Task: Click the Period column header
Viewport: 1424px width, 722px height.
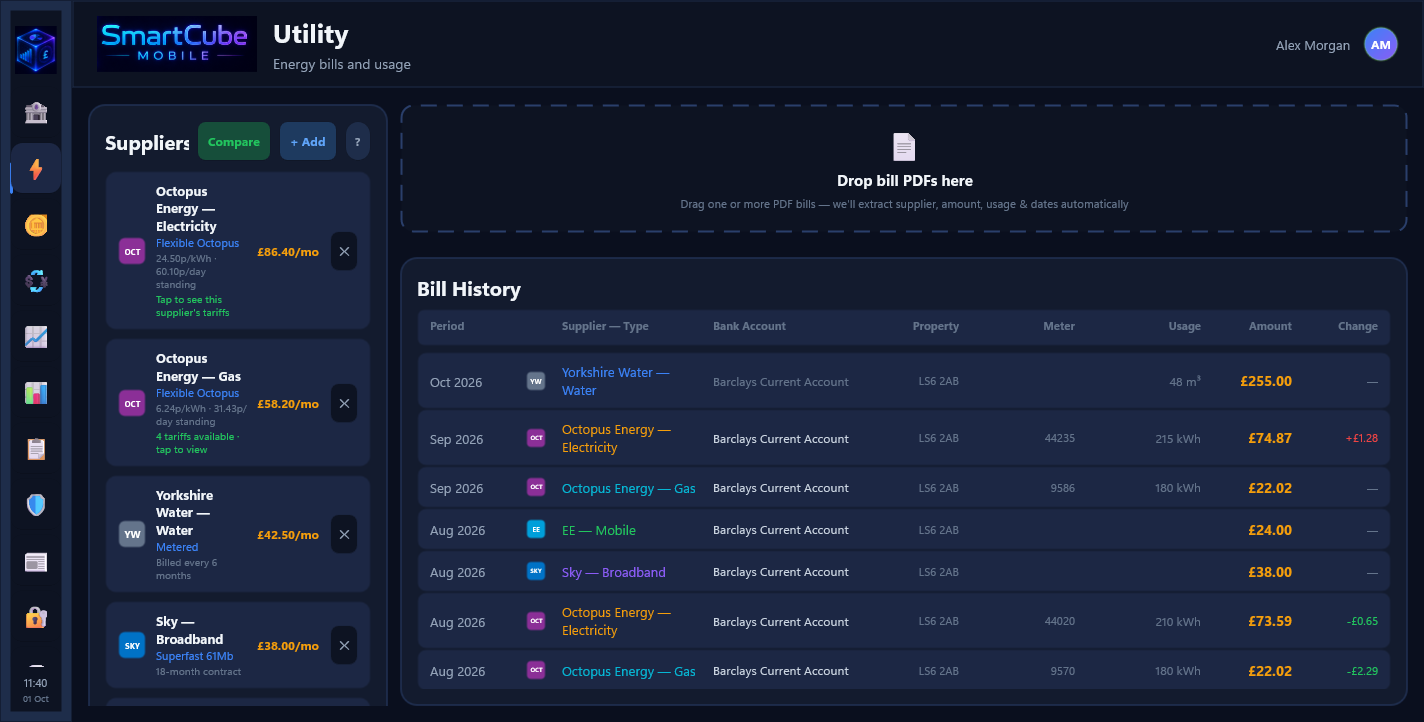Action: point(447,326)
